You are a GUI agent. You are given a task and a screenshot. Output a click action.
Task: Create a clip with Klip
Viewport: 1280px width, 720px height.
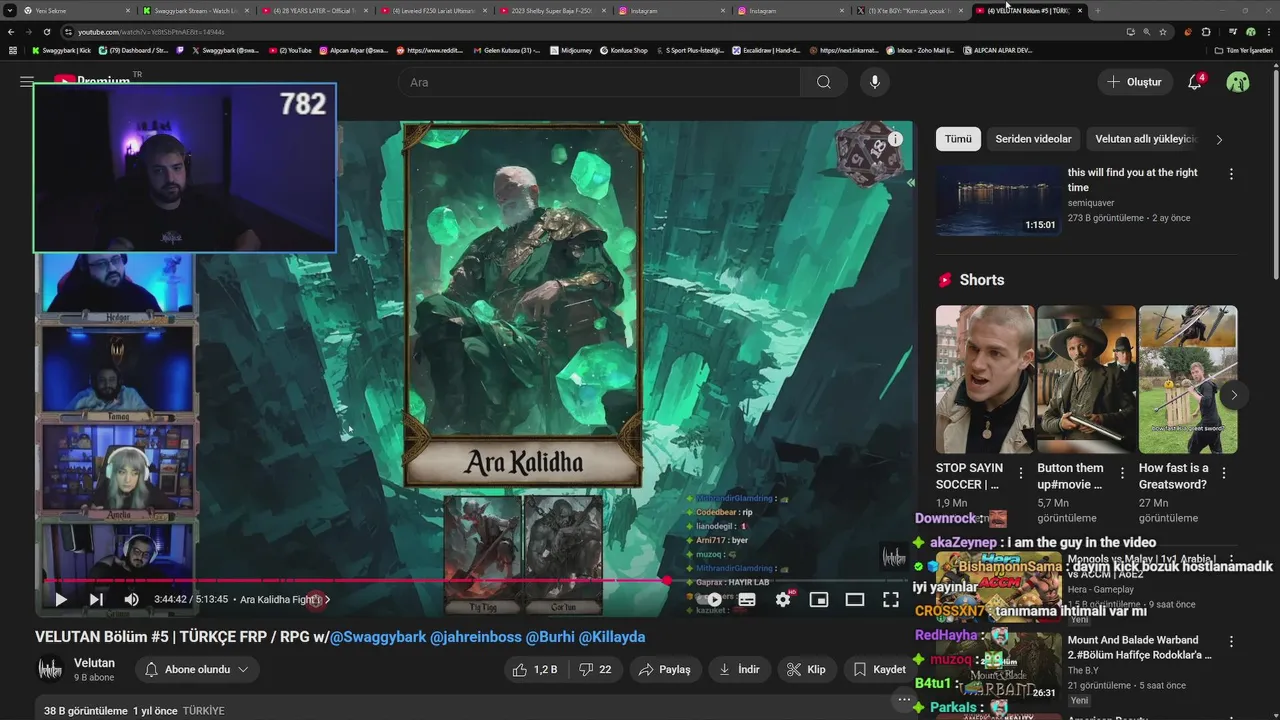tap(806, 669)
